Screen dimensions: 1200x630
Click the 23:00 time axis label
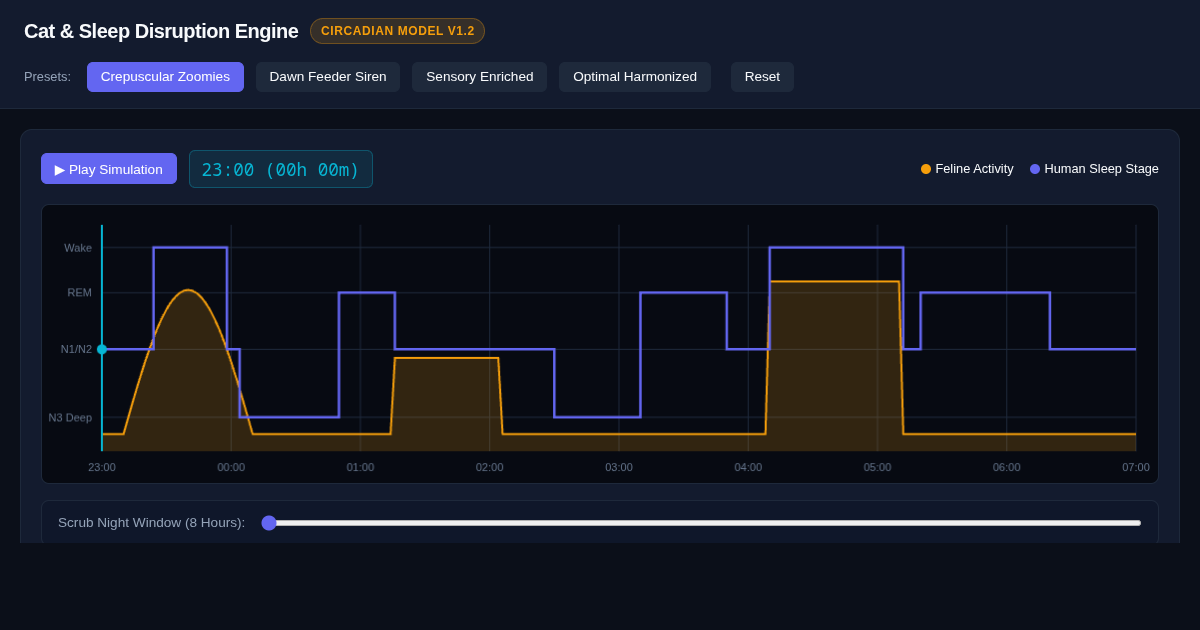[x=102, y=467]
